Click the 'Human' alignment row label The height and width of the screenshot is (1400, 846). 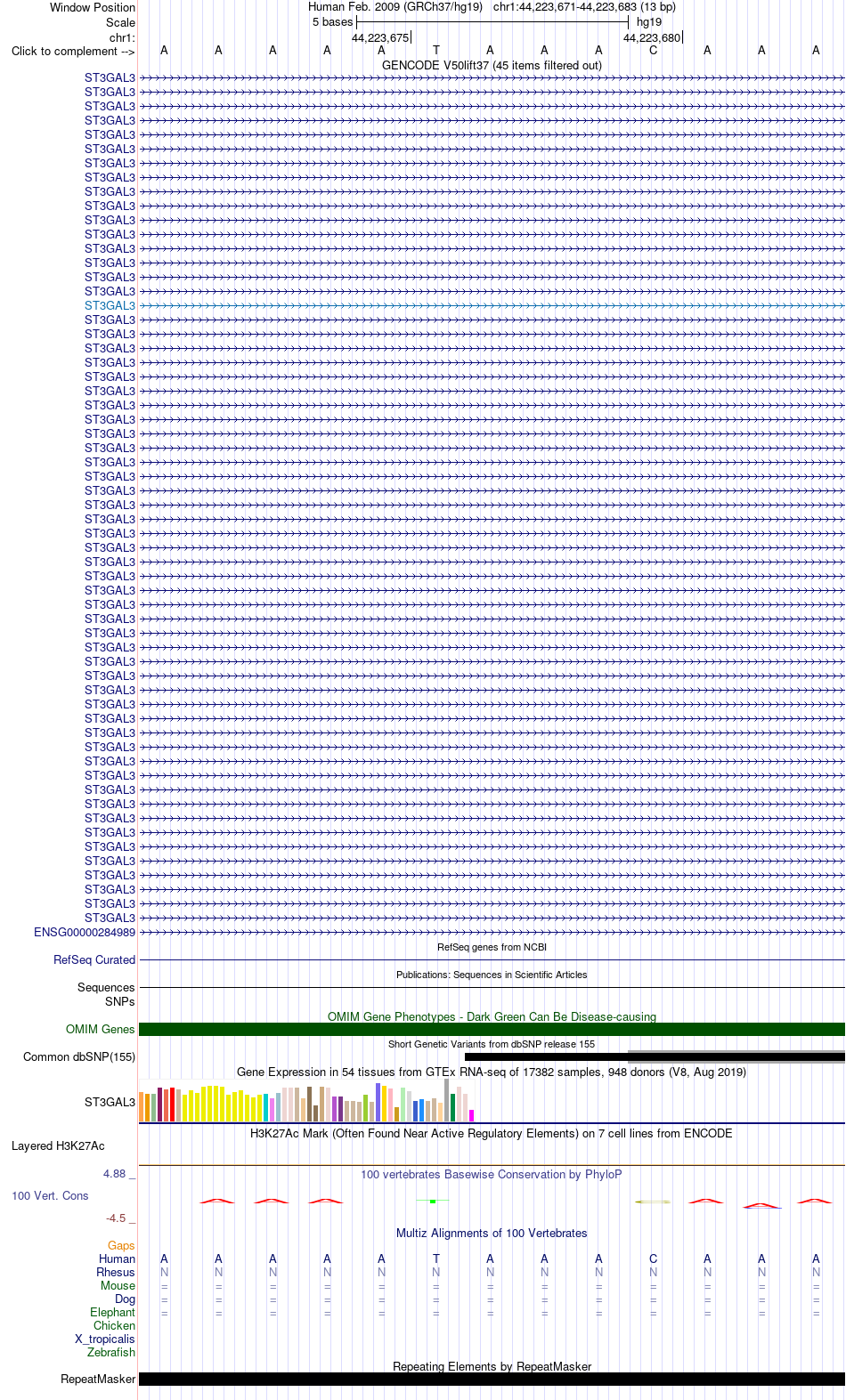coord(117,1258)
